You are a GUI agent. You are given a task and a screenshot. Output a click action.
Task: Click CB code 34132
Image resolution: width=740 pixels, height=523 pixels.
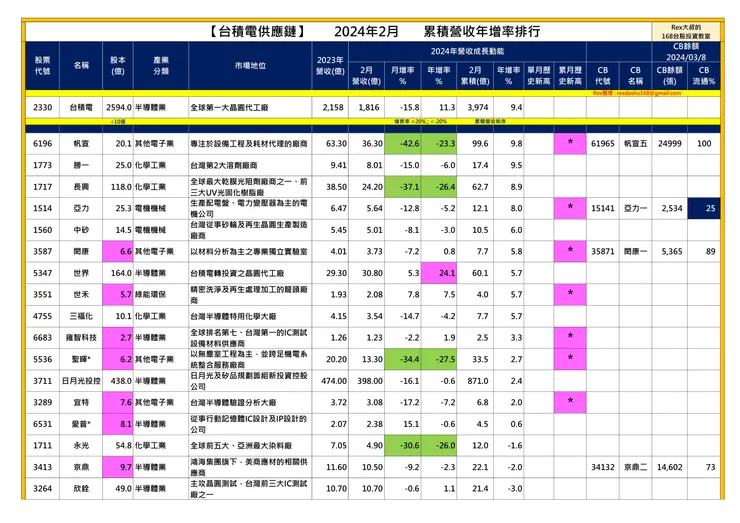[603, 467]
